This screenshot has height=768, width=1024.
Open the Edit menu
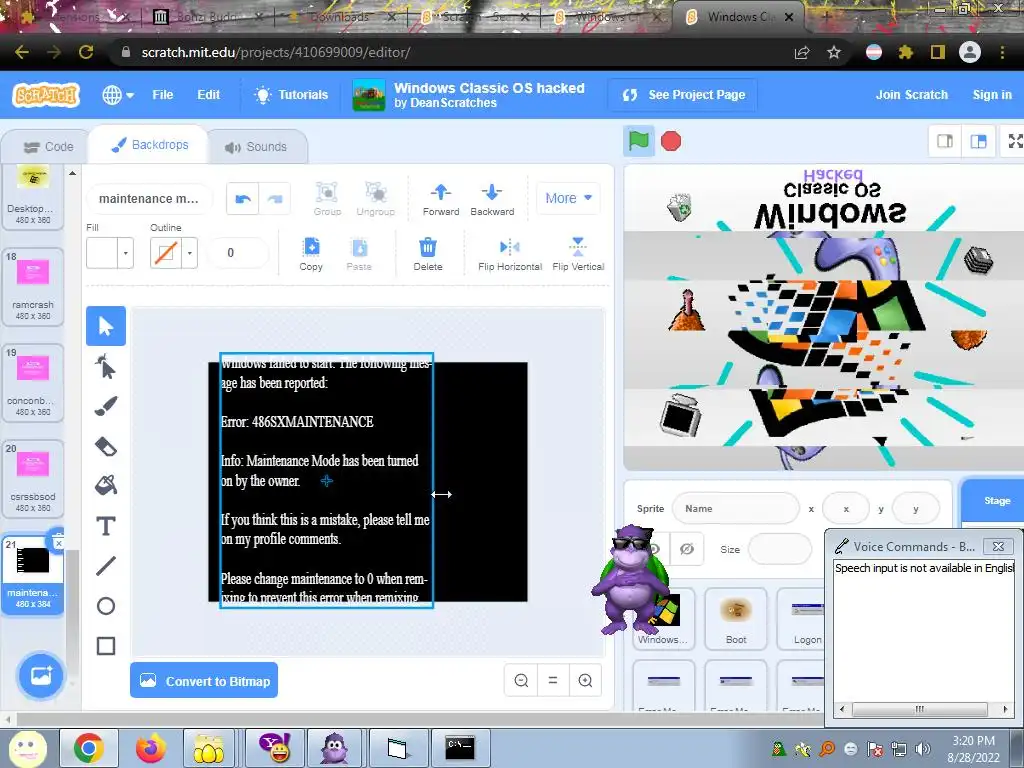pos(208,95)
